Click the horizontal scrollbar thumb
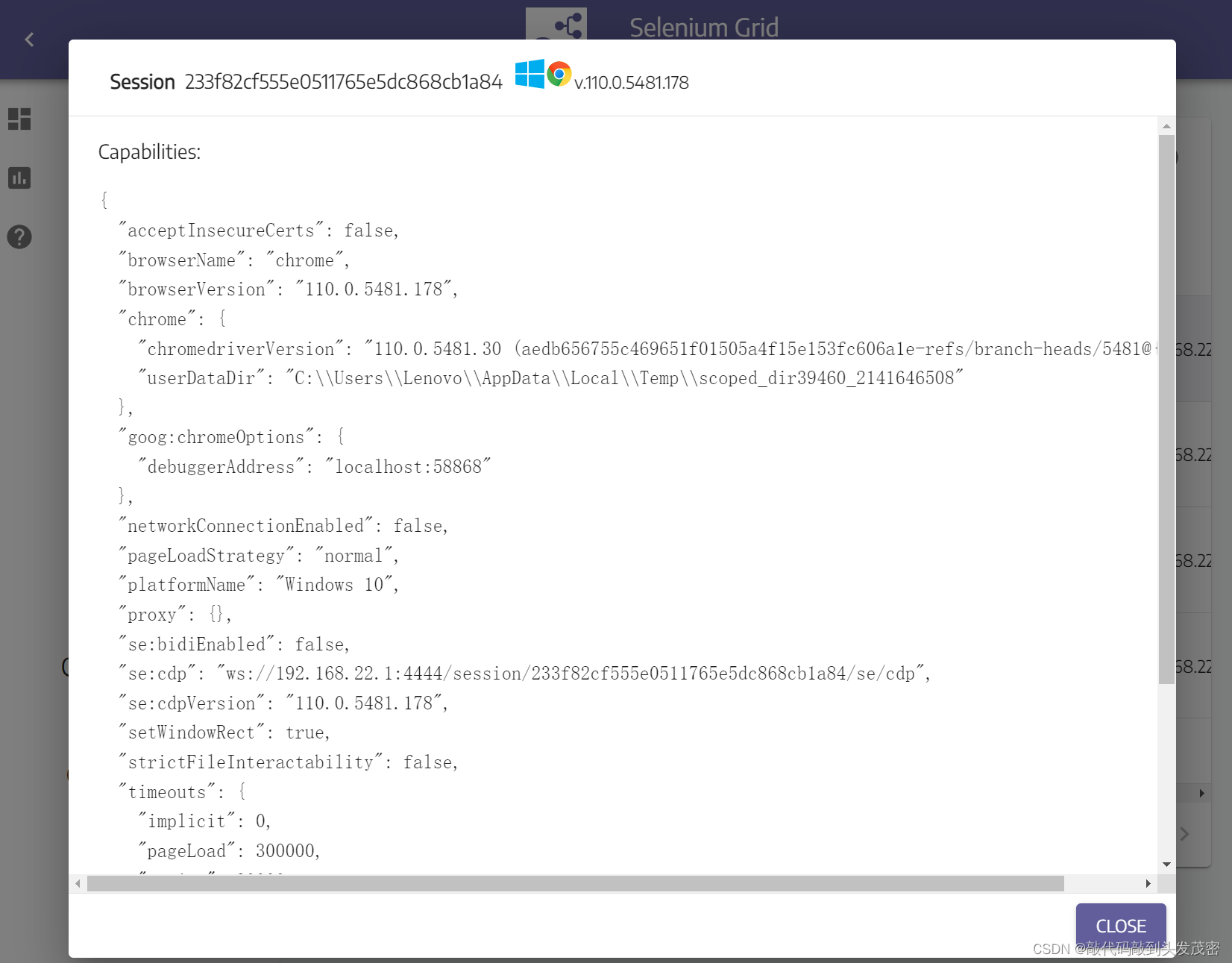 (576, 884)
